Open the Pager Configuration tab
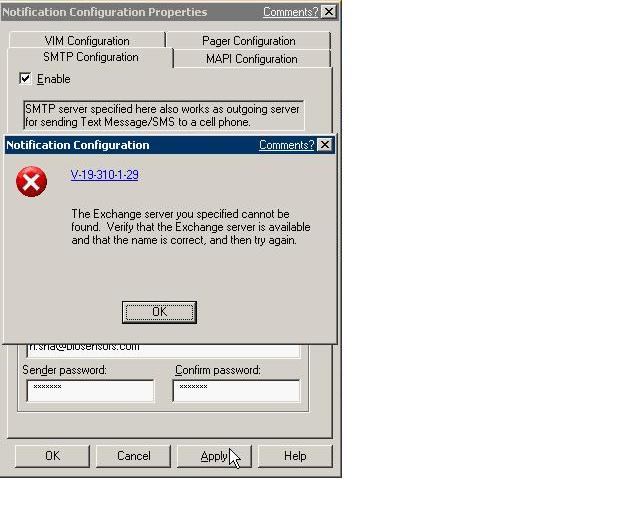This screenshot has width=640, height=512. [249, 41]
